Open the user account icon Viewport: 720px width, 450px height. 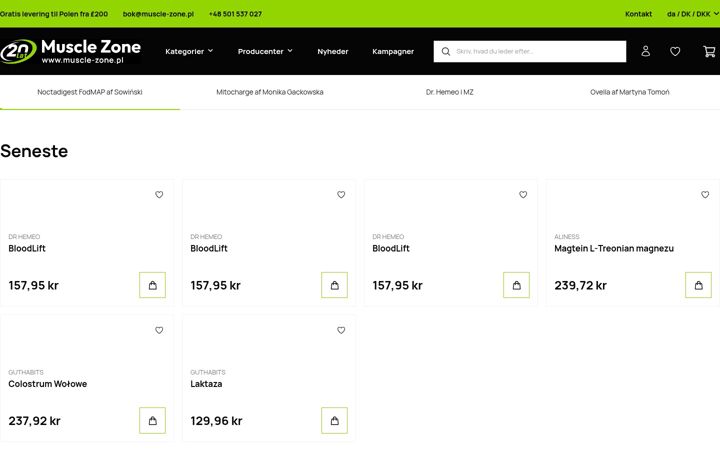[x=646, y=51]
